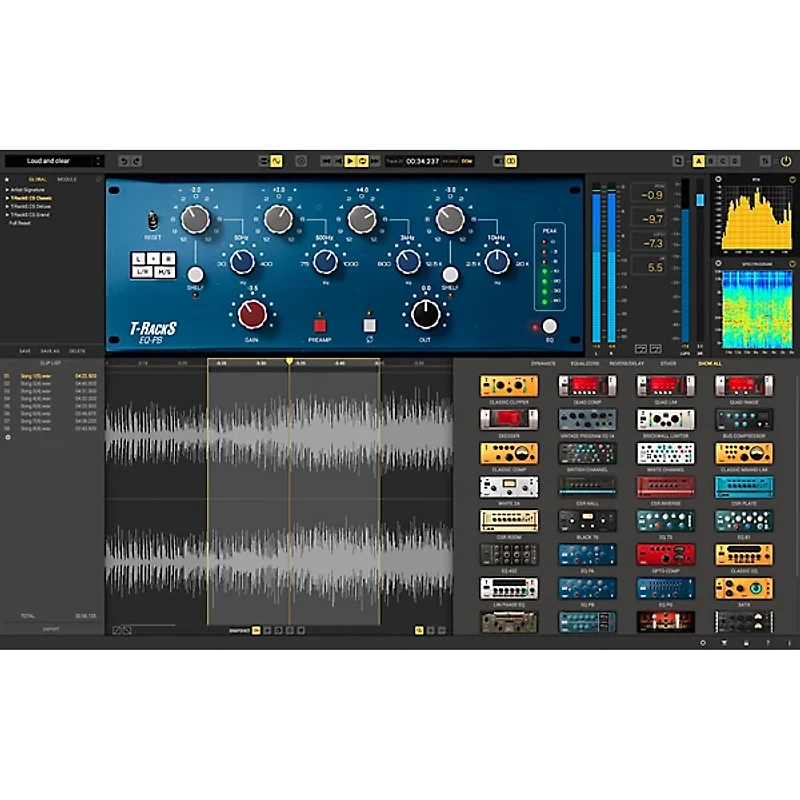Open the MODULE tab in the sidebar
The image size is (800, 800).
(68, 179)
